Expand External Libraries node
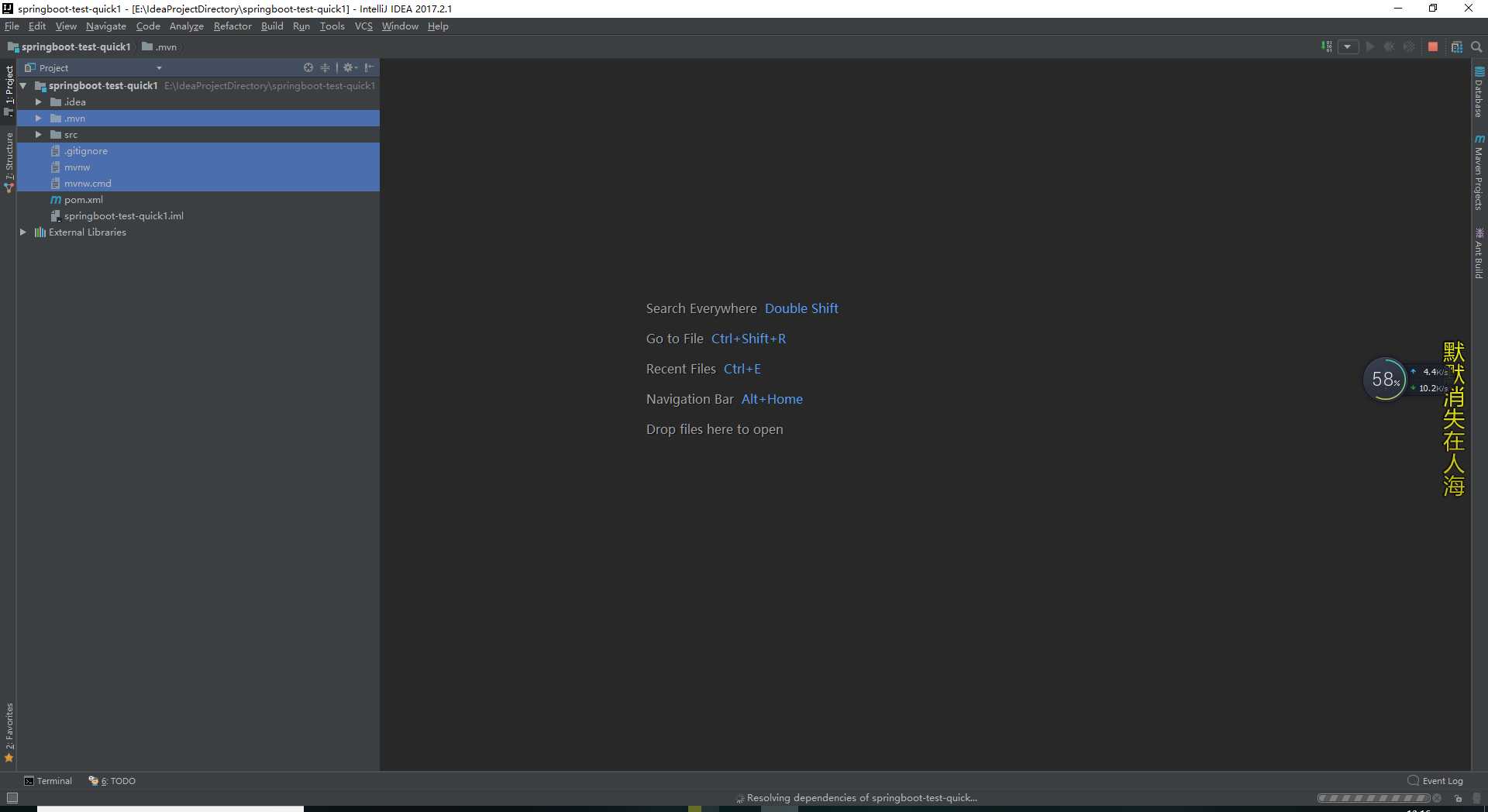The height and width of the screenshot is (812, 1488). coord(23,232)
